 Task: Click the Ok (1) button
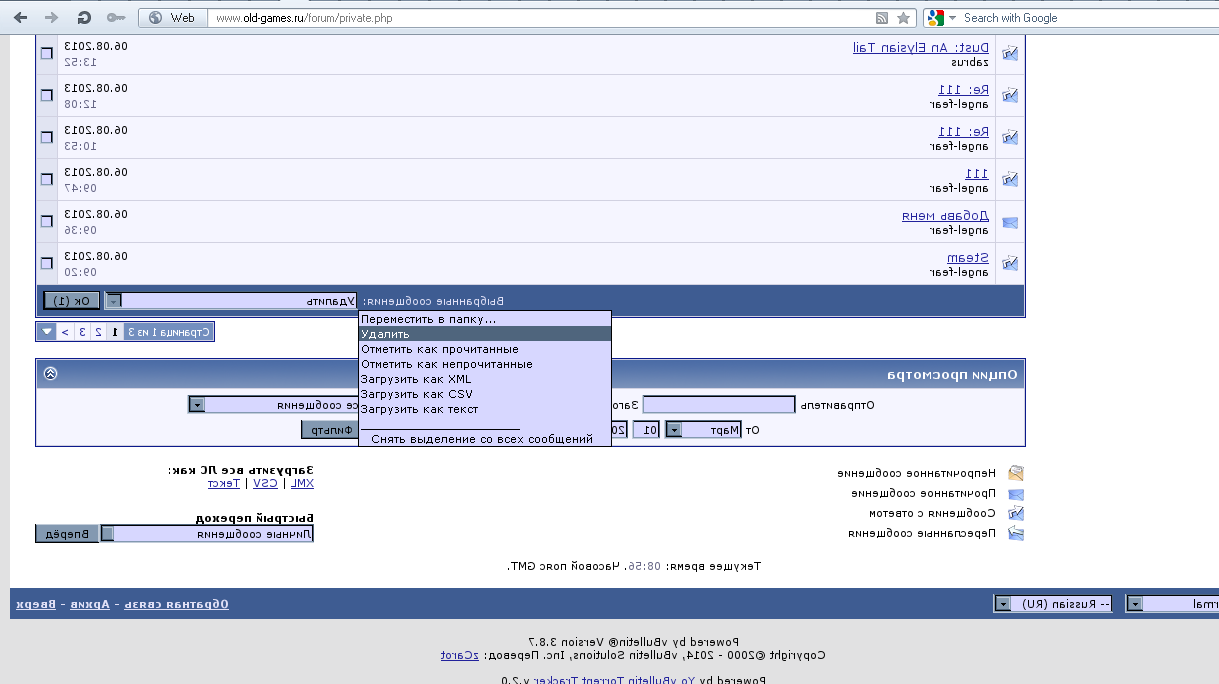(x=72, y=300)
